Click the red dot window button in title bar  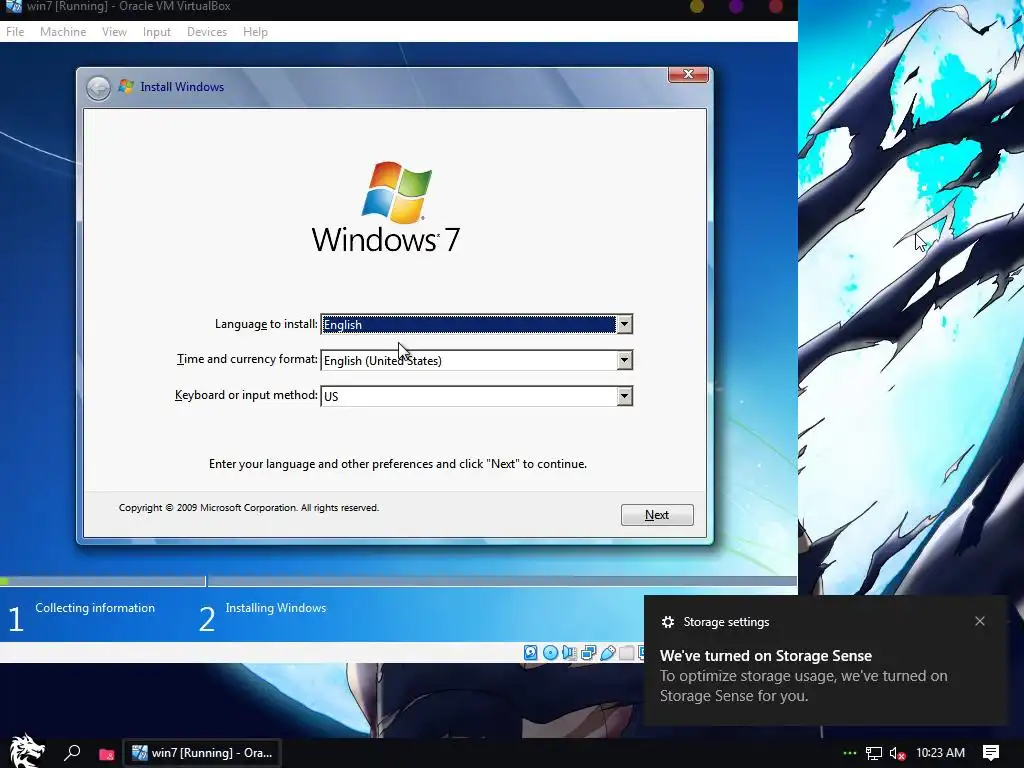click(x=775, y=7)
